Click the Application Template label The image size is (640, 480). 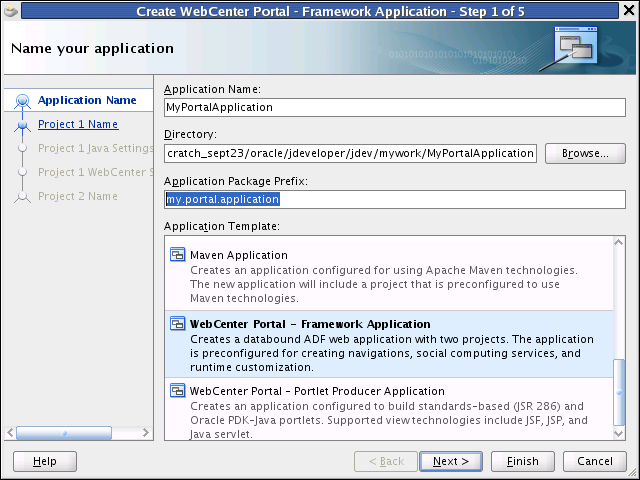(x=222, y=226)
